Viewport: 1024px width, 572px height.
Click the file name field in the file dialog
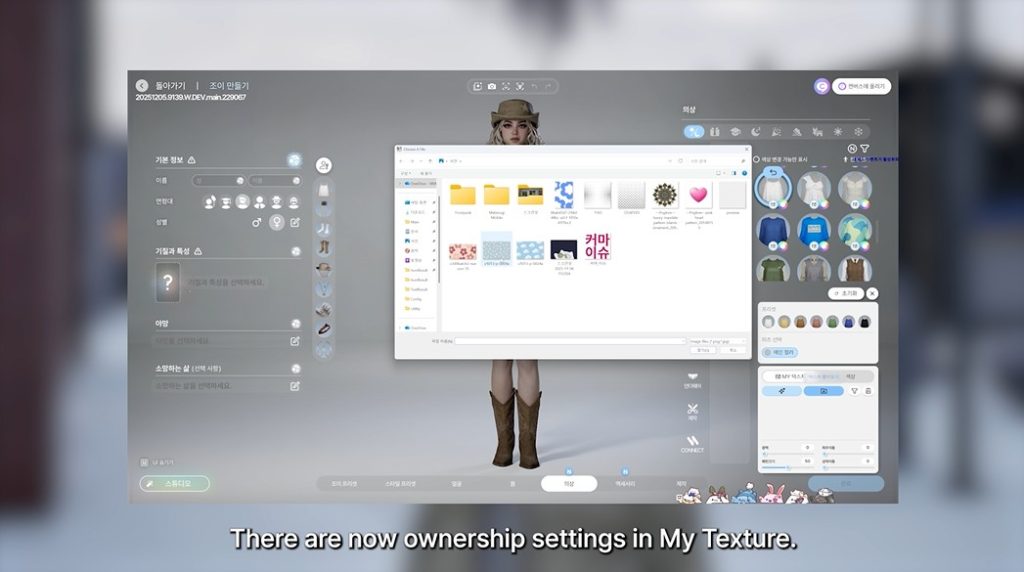[569, 342]
